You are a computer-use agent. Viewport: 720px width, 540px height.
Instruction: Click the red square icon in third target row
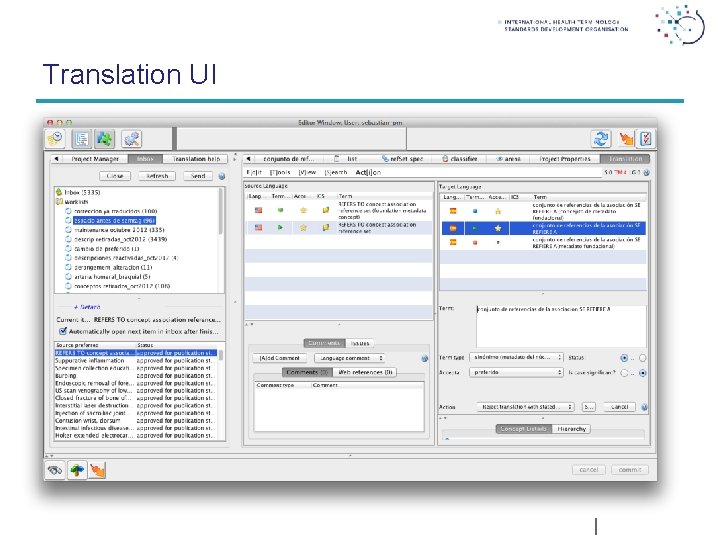pos(475,242)
